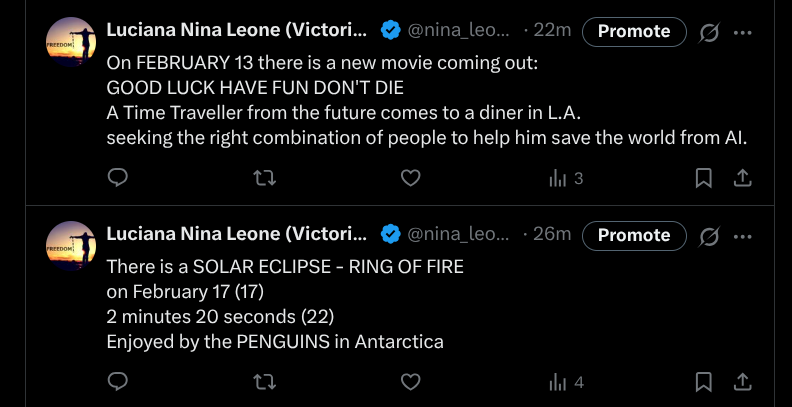Share the movie tweet
Screen dimensions: 792x407
coord(742,178)
